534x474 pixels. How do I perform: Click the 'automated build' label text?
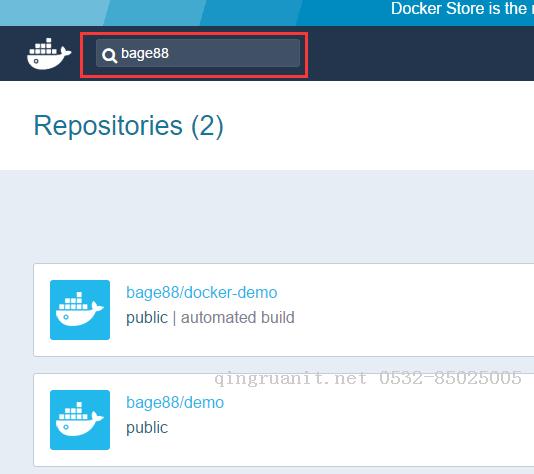(x=238, y=318)
